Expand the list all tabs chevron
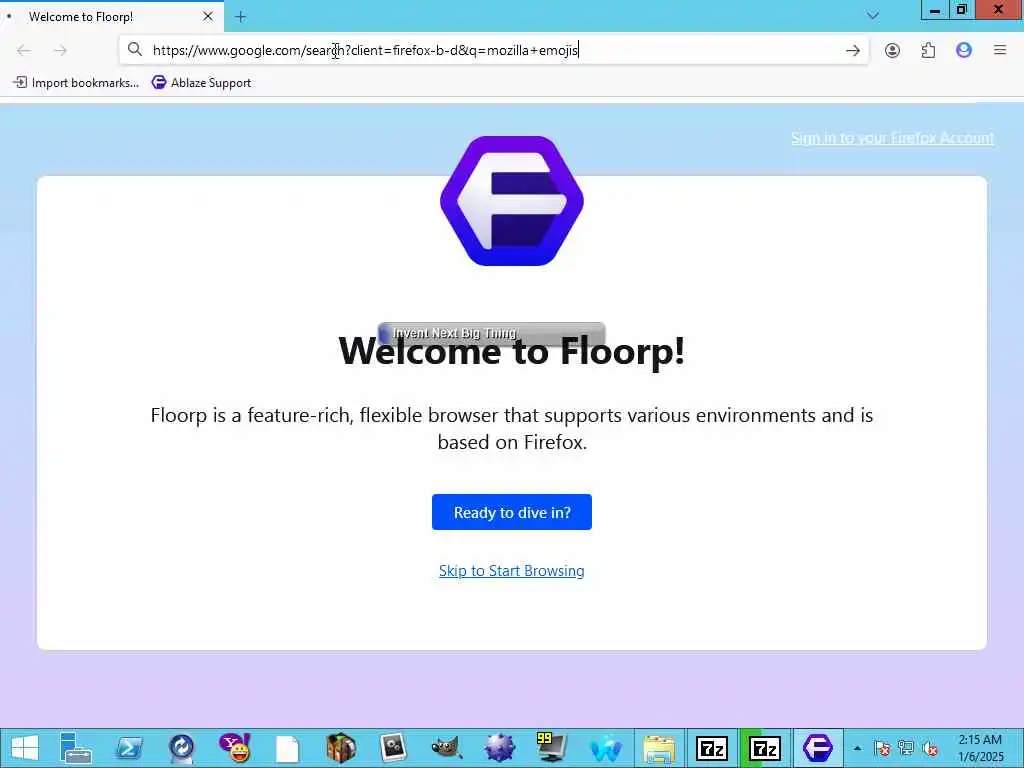1024x768 pixels. 872,16
